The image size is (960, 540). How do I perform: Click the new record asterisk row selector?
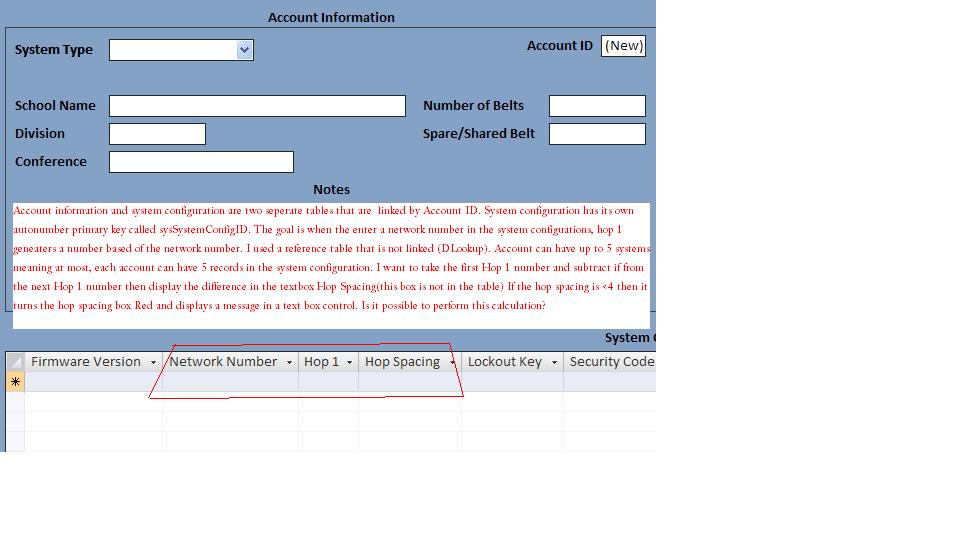[x=15, y=382]
